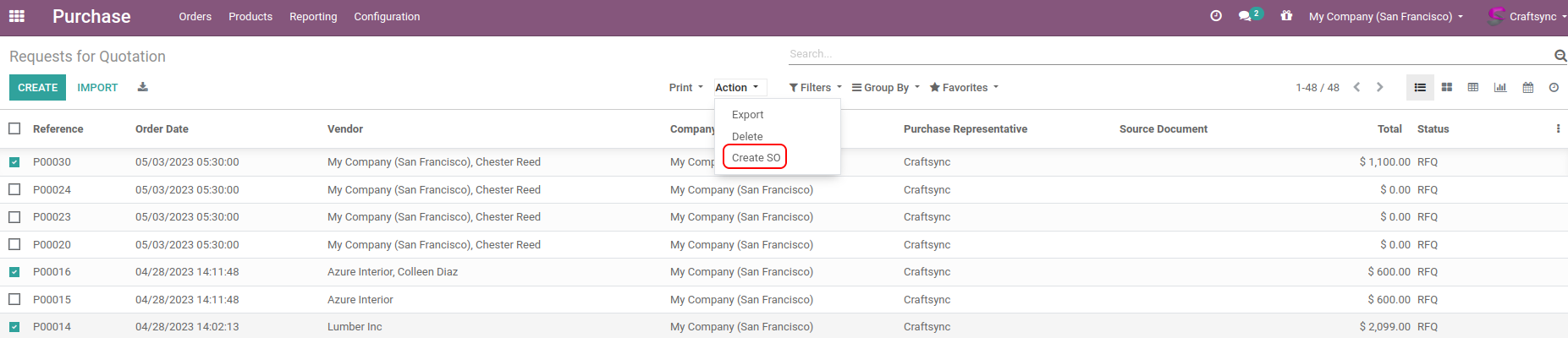Click the CREATE button
The image size is (1568, 338).
pyautogui.click(x=37, y=88)
